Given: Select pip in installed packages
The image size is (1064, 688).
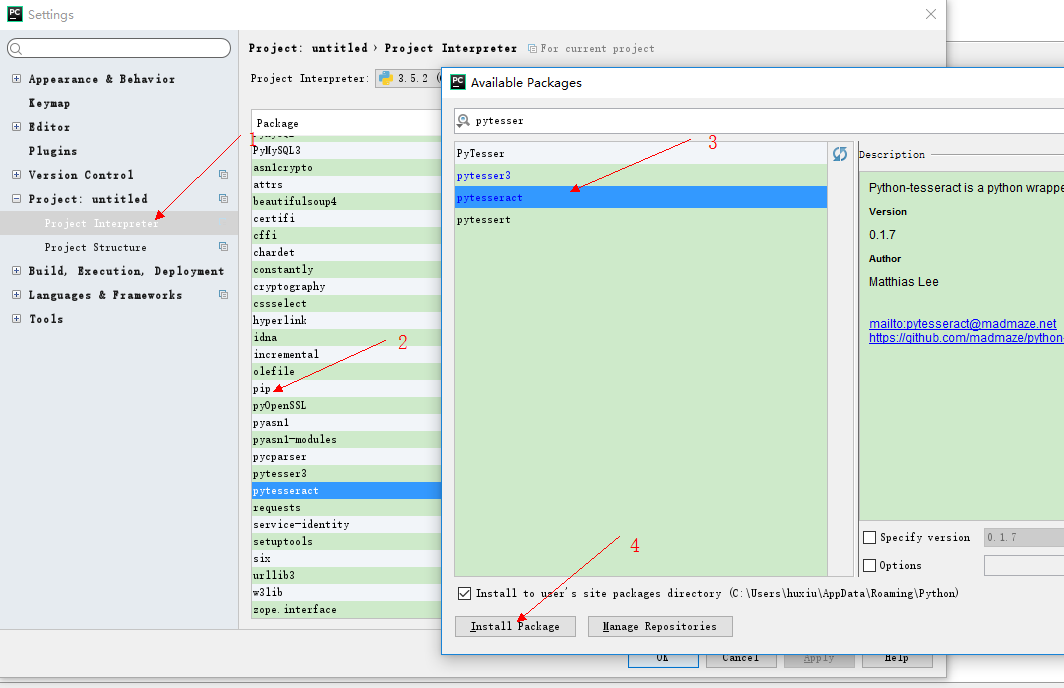Looking at the screenshot, I should (346, 388).
